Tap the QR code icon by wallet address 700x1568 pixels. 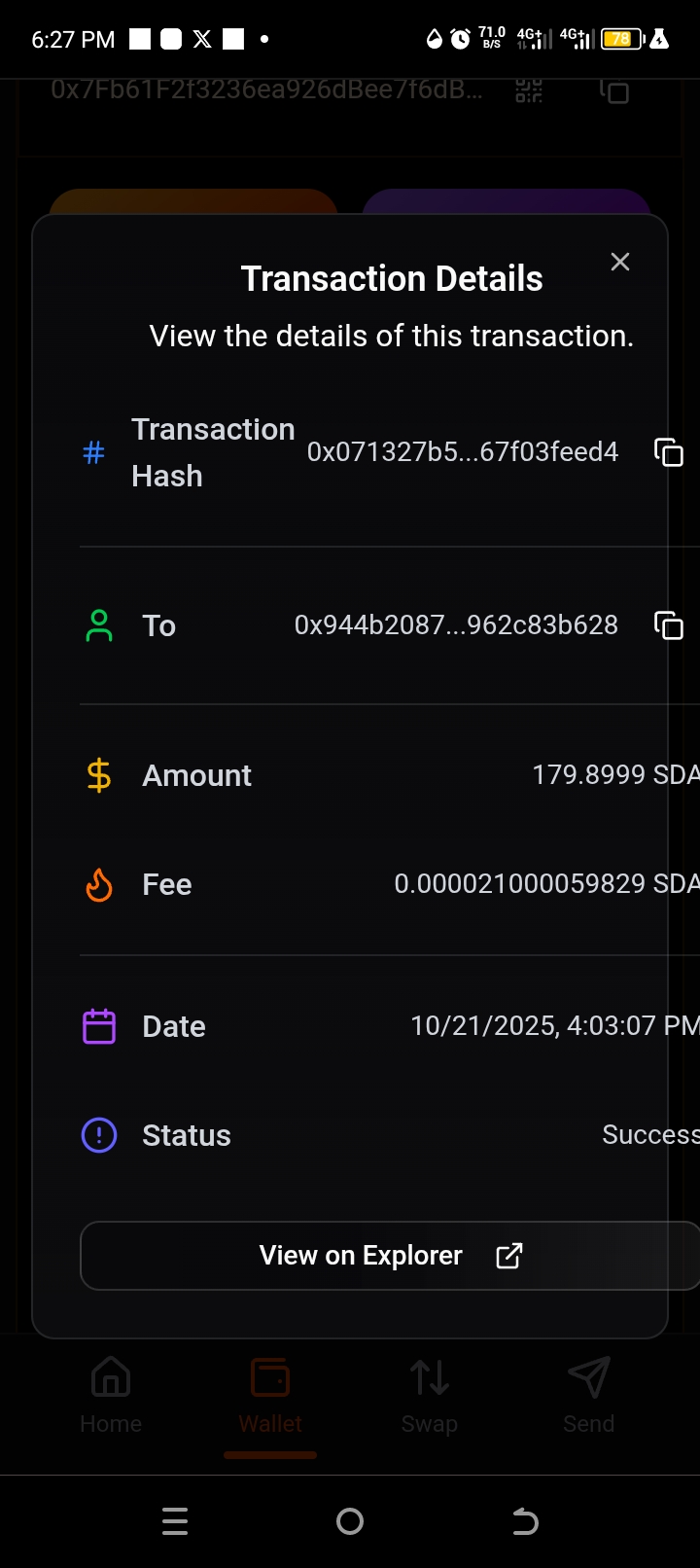529,91
